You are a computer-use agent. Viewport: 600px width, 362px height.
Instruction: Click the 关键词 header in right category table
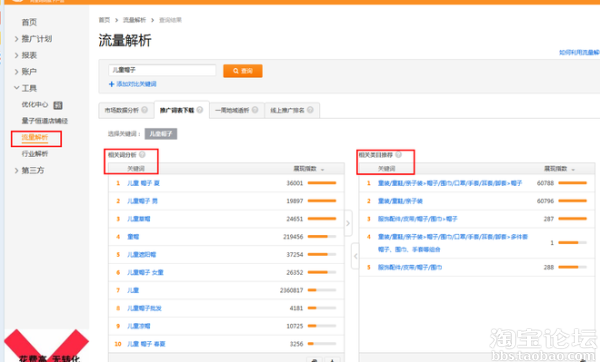coord(386,169)
